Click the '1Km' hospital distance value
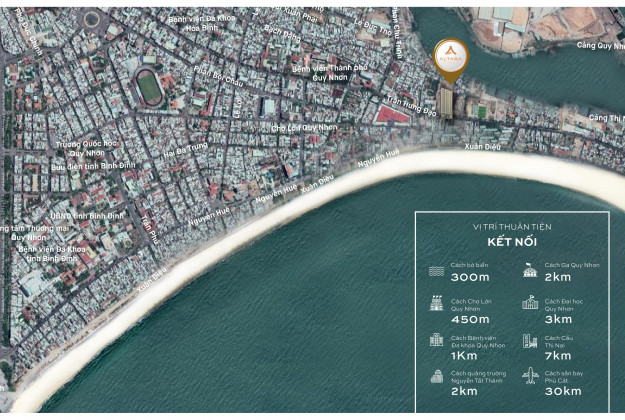 (464, 356)
